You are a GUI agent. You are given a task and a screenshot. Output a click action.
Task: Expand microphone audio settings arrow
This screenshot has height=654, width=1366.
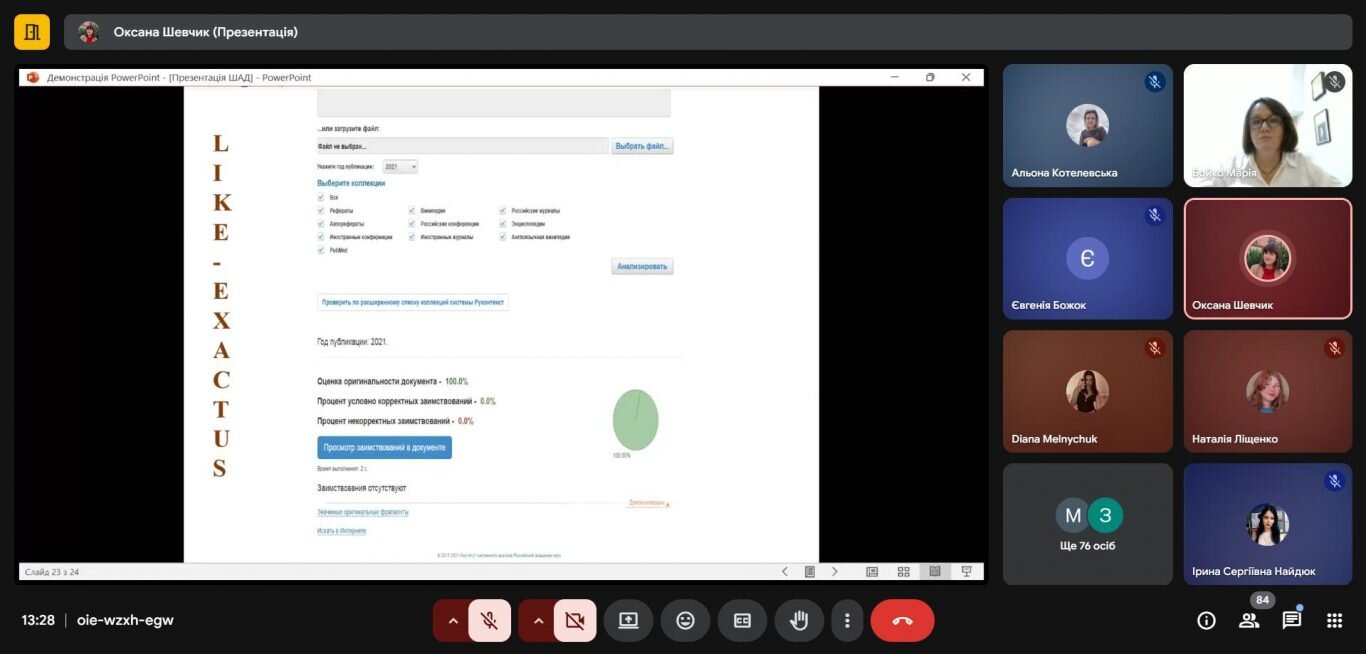point(452,620)
